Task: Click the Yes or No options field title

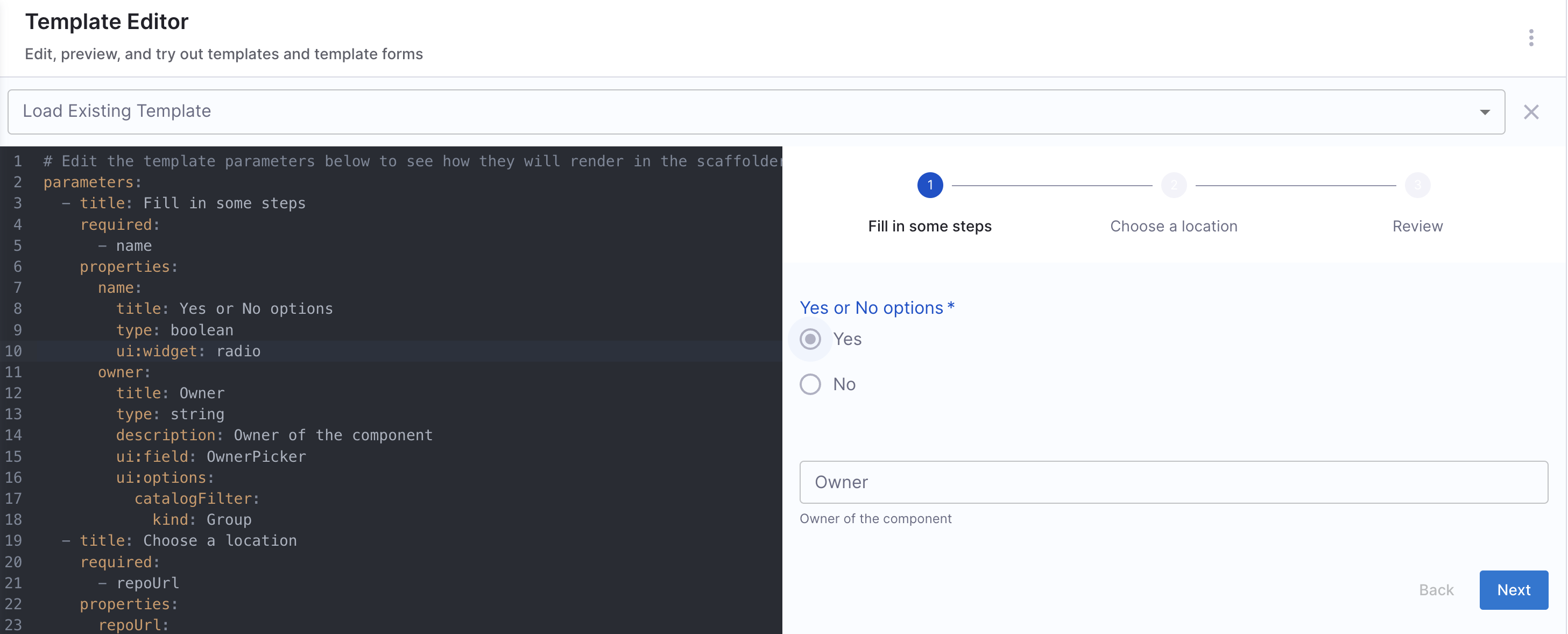Action: [871, 308]
